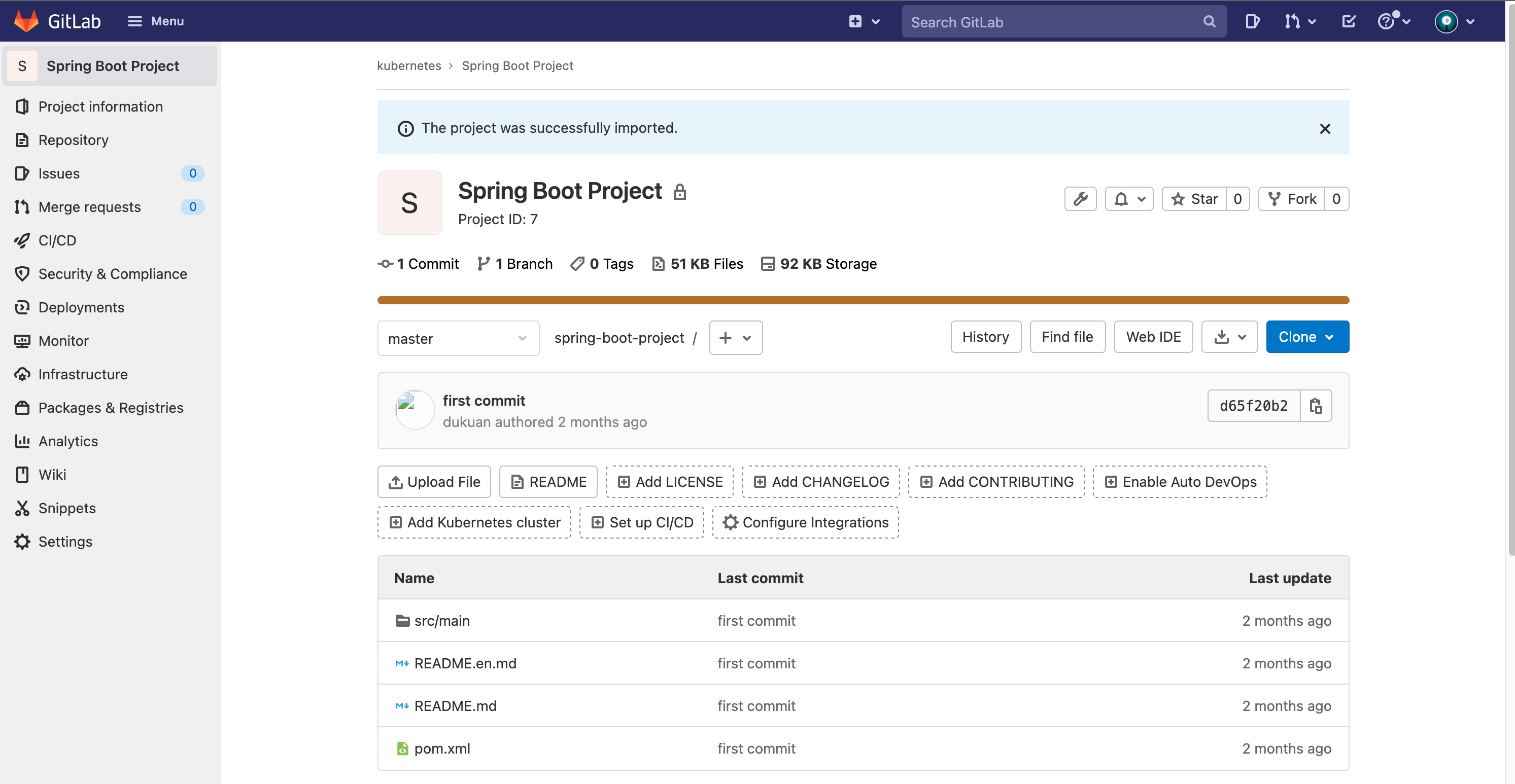
Task: Click the Find file button
Action: point(1068,337)
